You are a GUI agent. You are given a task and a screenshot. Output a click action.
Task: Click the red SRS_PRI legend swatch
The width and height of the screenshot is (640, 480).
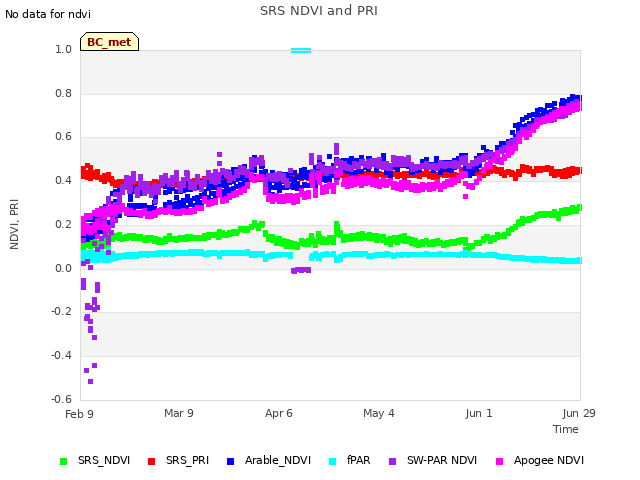[151, 461]
